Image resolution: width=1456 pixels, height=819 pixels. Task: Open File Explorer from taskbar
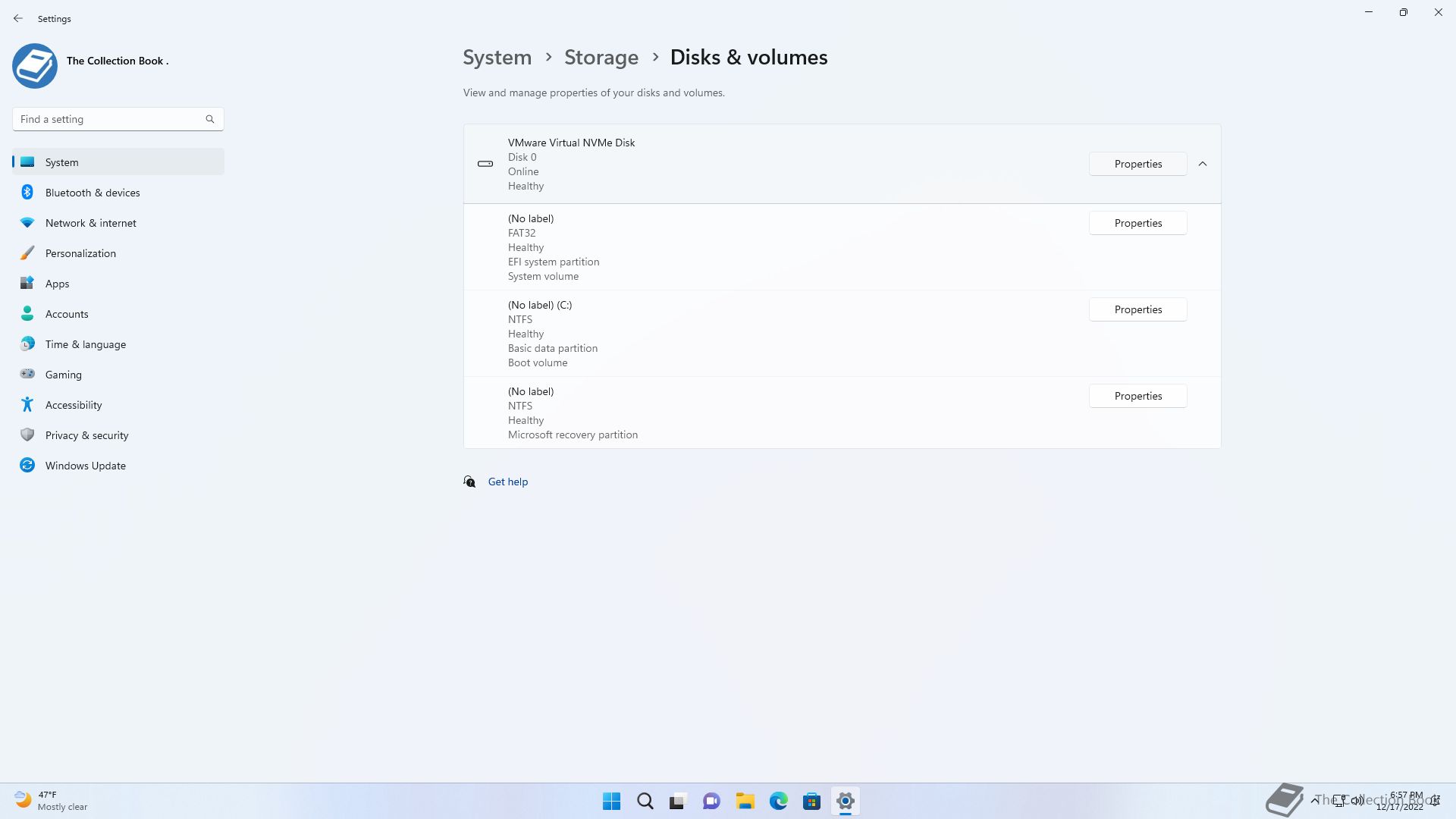745,801
